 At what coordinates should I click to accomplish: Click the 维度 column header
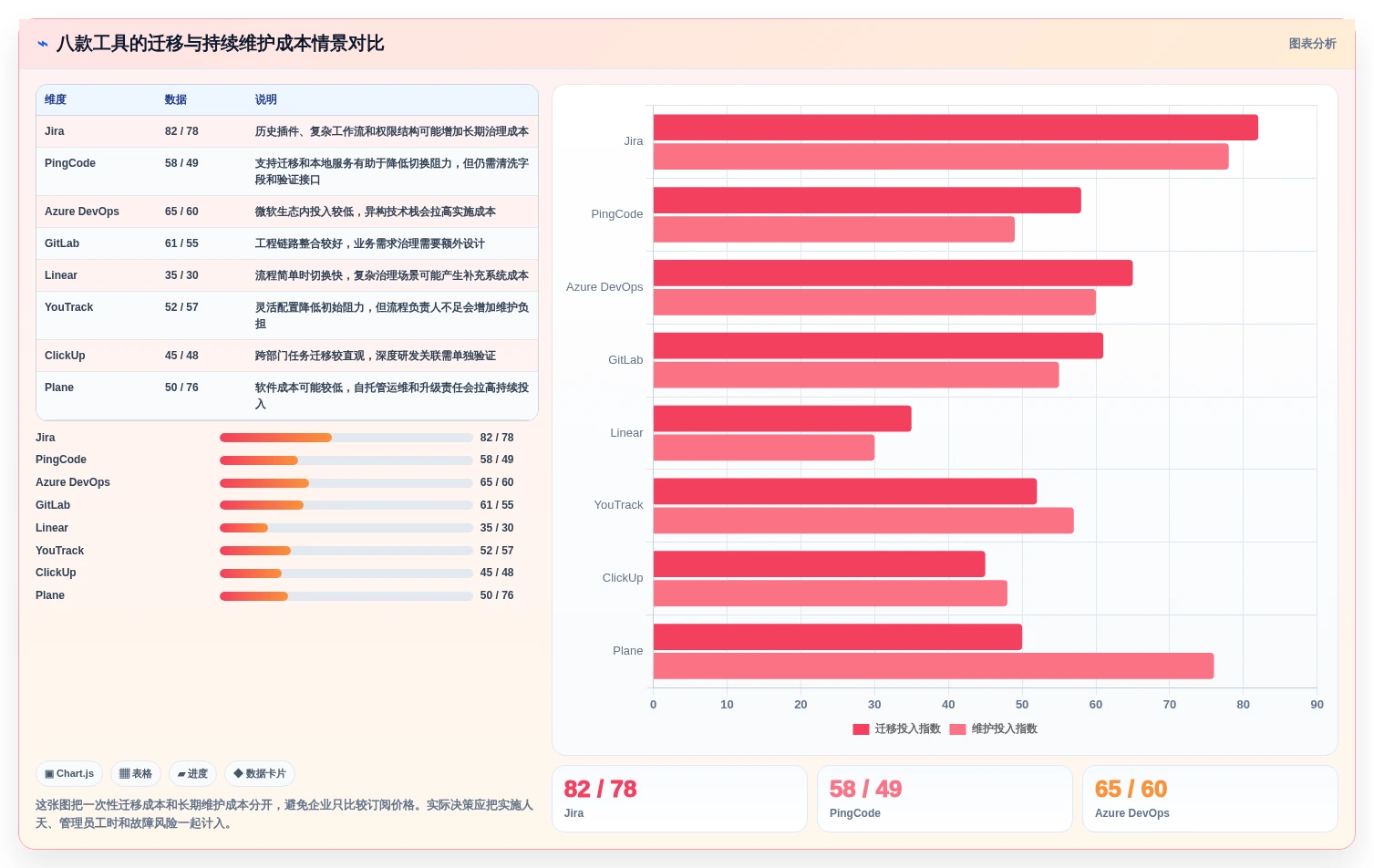pyautogui.click(x=56, y=99)
